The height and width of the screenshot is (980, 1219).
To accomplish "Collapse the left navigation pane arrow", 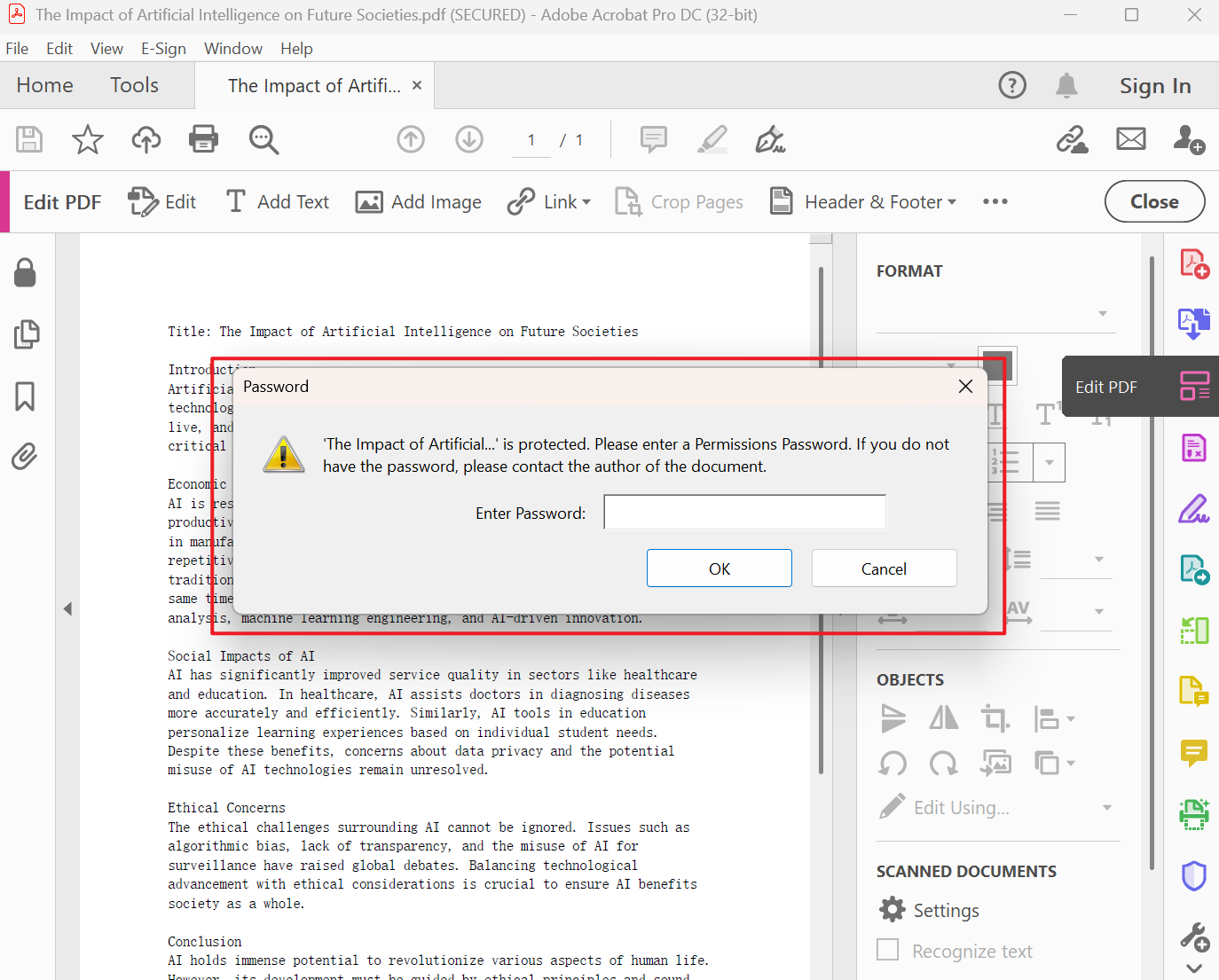I will coord(67,608).
